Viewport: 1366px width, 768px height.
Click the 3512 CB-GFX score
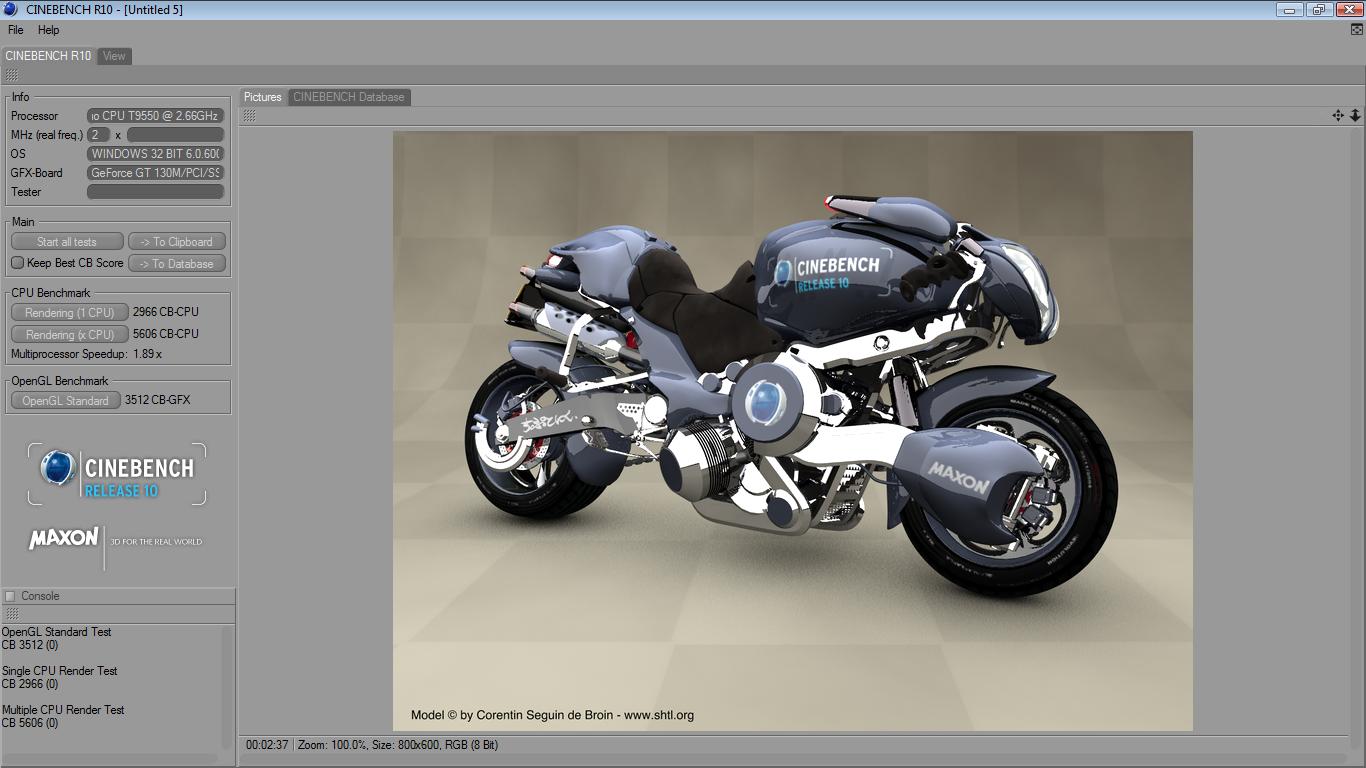[x=157, y=400]
